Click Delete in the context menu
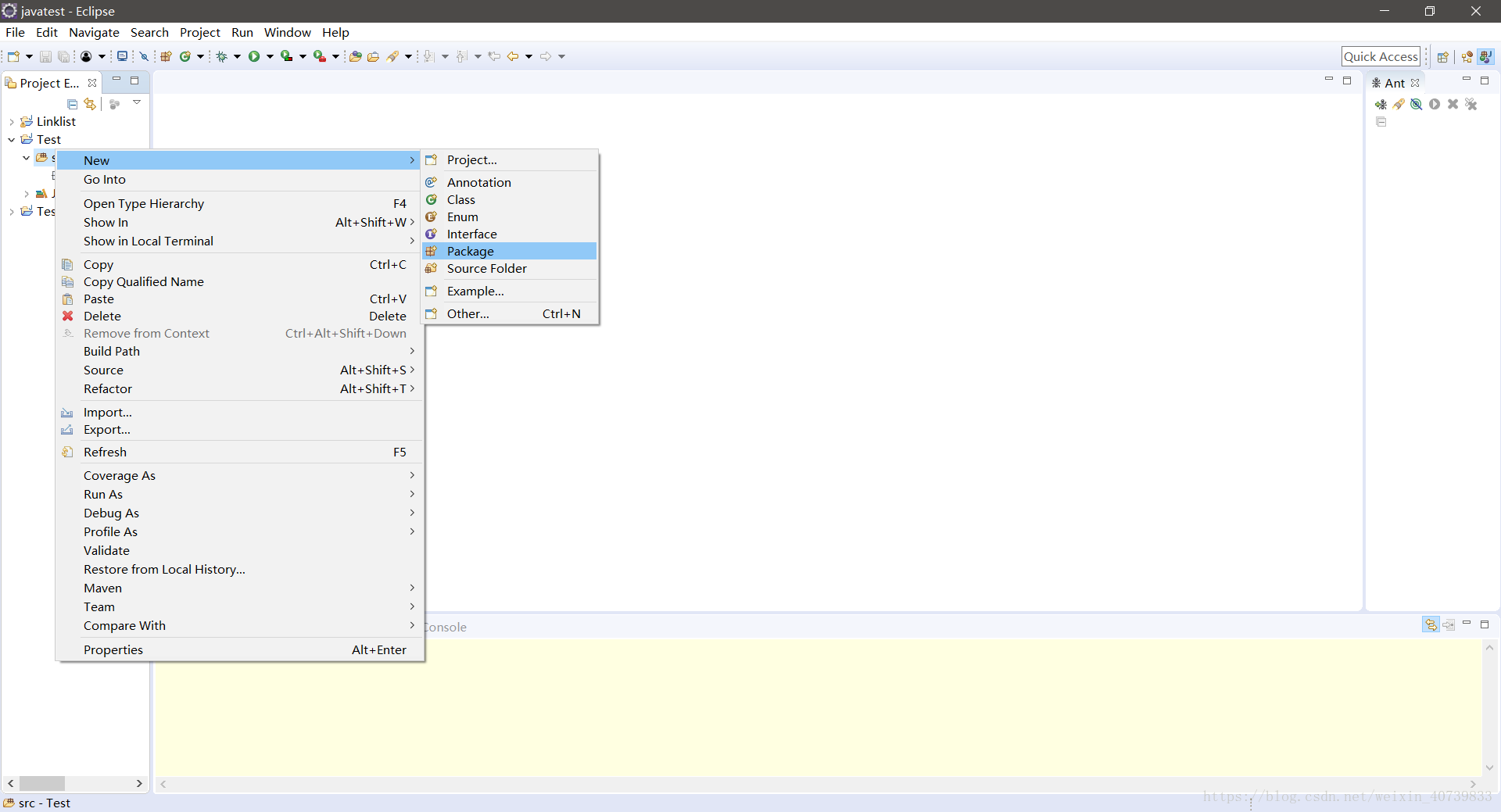The height and width of the screenshot is (812, 1501). click(x=240, y=316)
